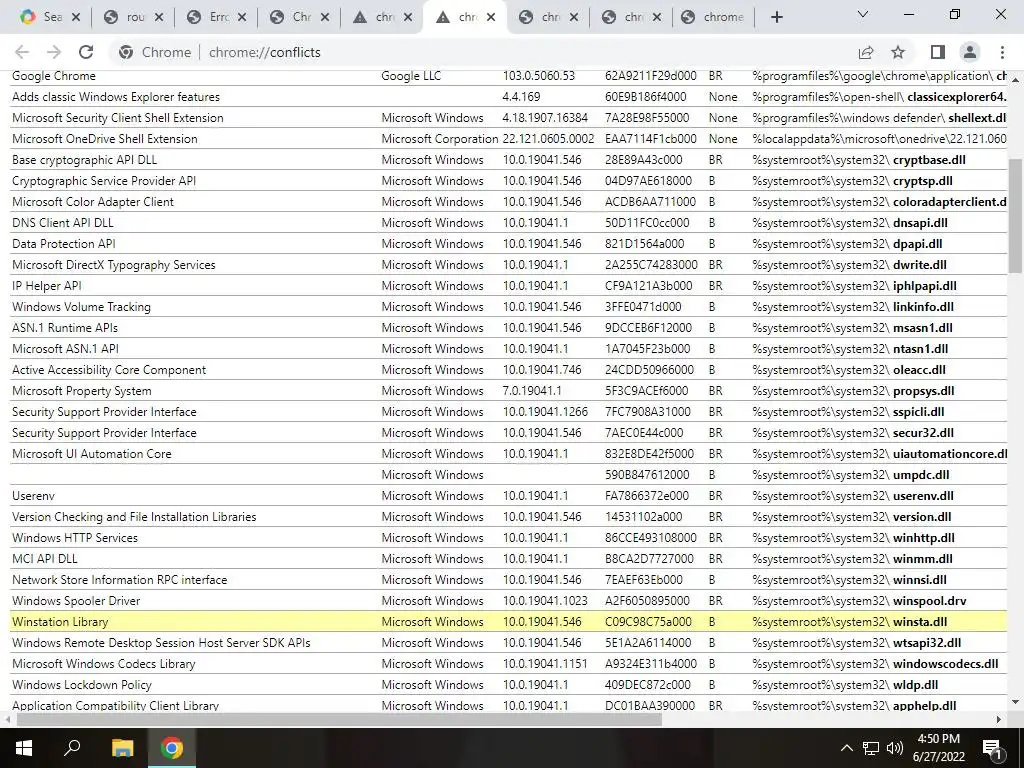Click 'Microsoft Corporation' publisher cell
The height and width of the screenshot is (768, 1024).
tap(440, 138)
